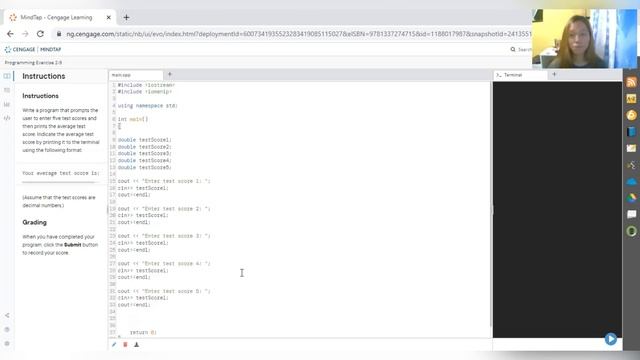Open the Google Drive icon in right dock
Viewport: 640px width, 360px height.
click(x=631, y=198)
